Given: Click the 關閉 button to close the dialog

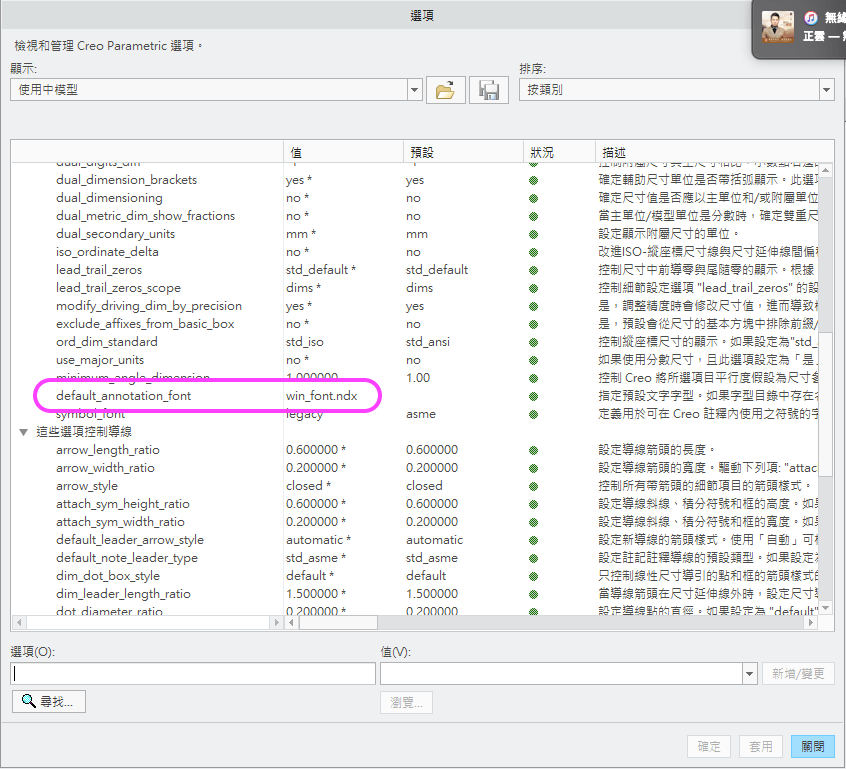Looking at the screenshot, I should click(x=812, y=746).
